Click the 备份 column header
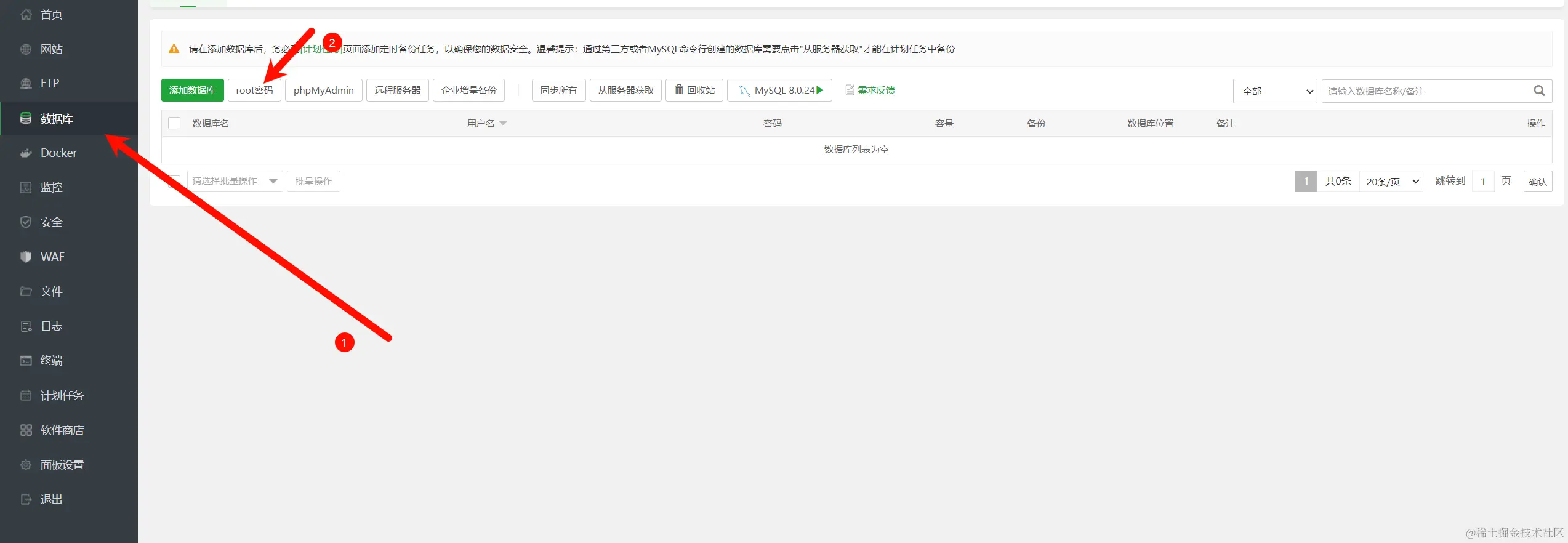Screen dimensions: 1568x543 click(x=1037, y=123)
